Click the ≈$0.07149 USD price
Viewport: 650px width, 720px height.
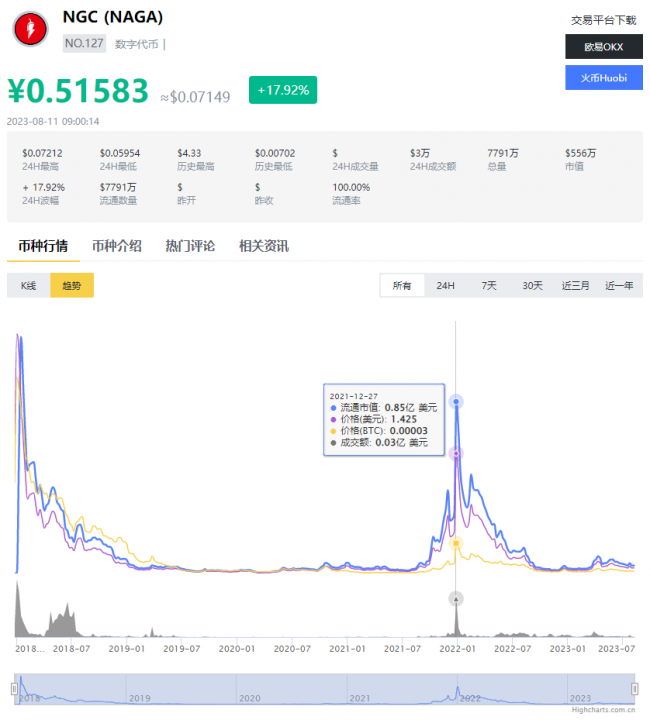point(195,97)
